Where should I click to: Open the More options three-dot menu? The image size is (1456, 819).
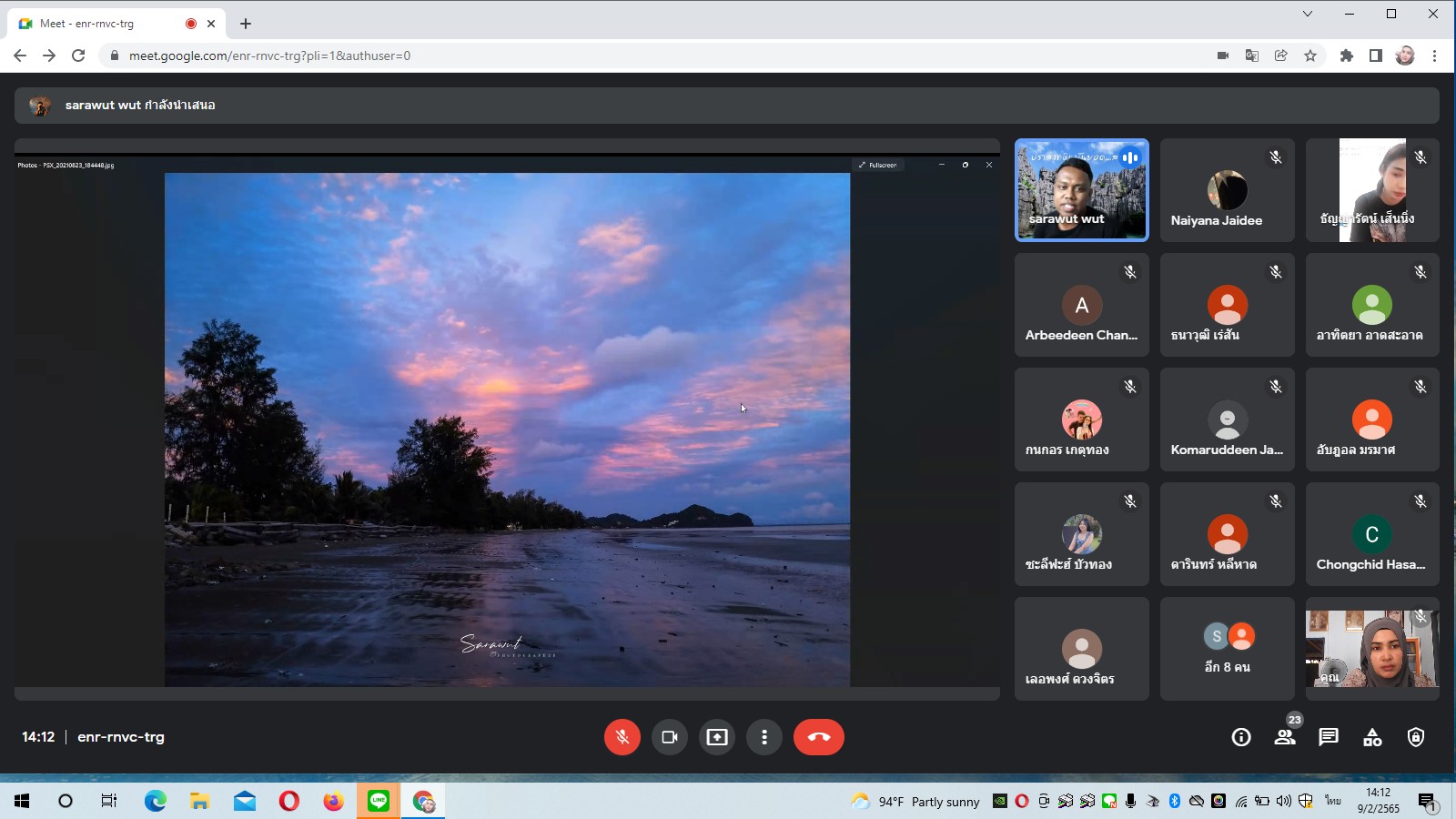tap(764, 737)
